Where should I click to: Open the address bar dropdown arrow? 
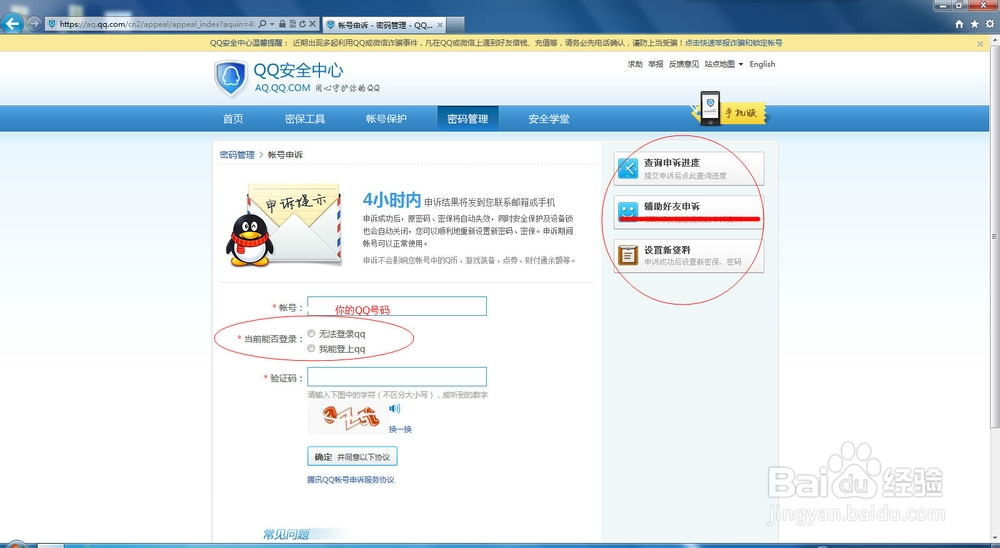point(272,24)
